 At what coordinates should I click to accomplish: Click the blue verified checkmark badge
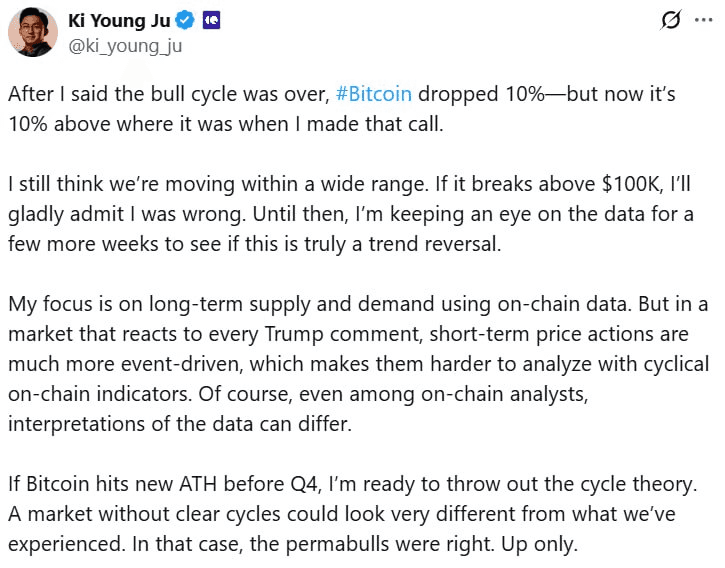[x=186, y=20]
